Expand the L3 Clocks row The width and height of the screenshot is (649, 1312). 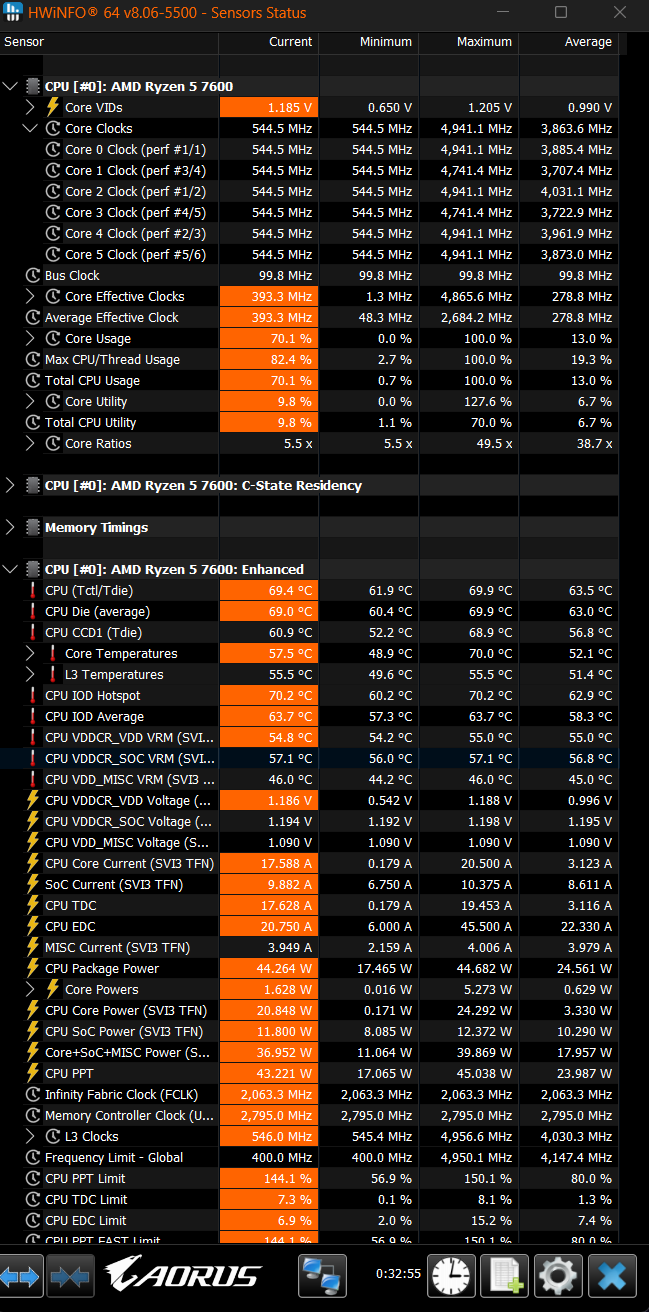(30, 1136)
